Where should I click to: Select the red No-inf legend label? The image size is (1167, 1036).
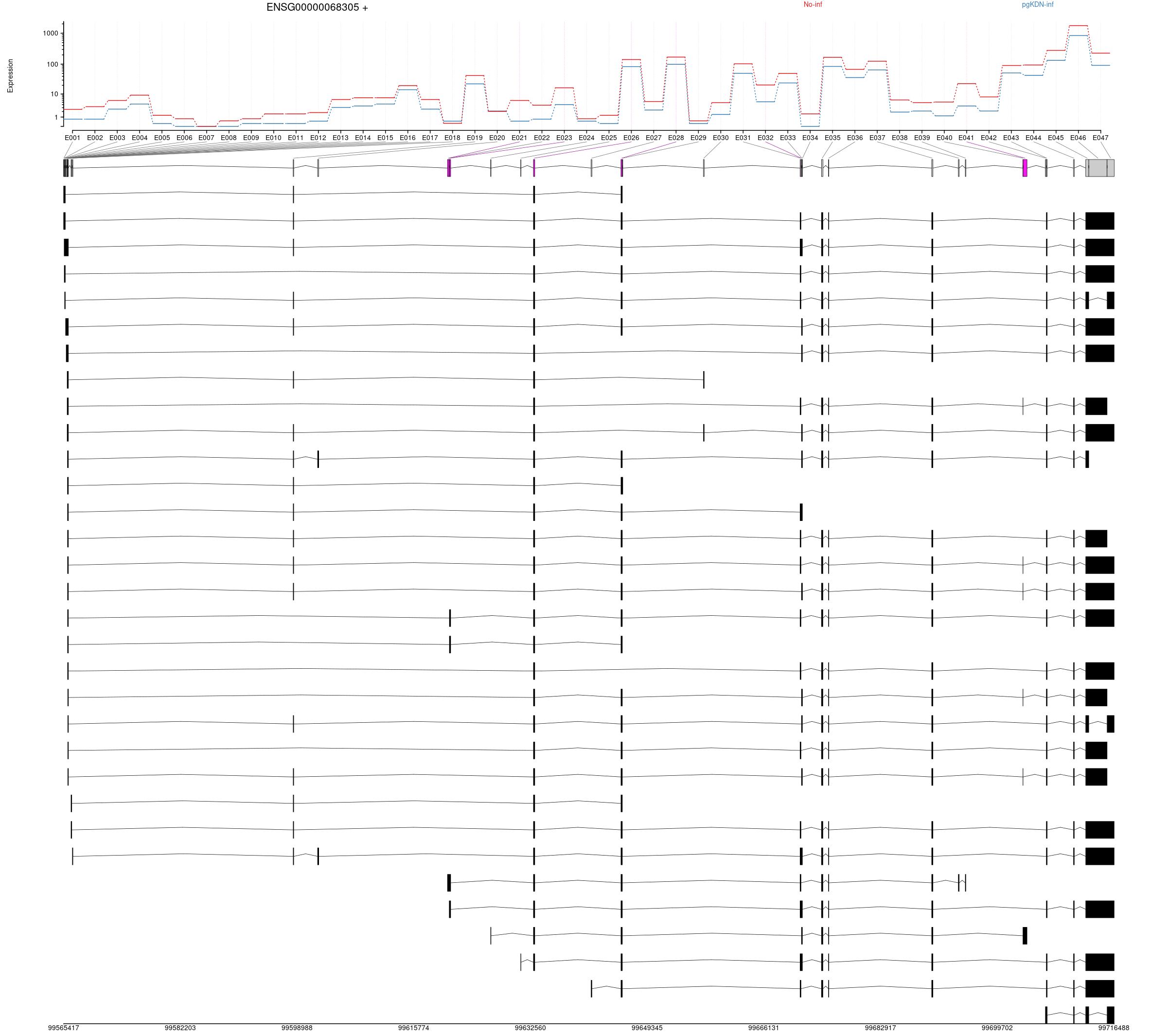coord(813,4)
